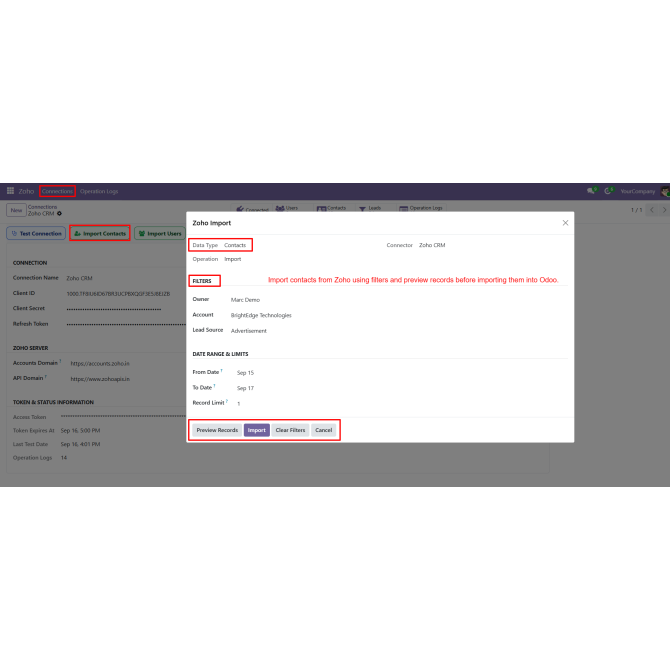Screen dimensions: 670x670
Task: Click the Preview Records button
Action: point(217,430)
